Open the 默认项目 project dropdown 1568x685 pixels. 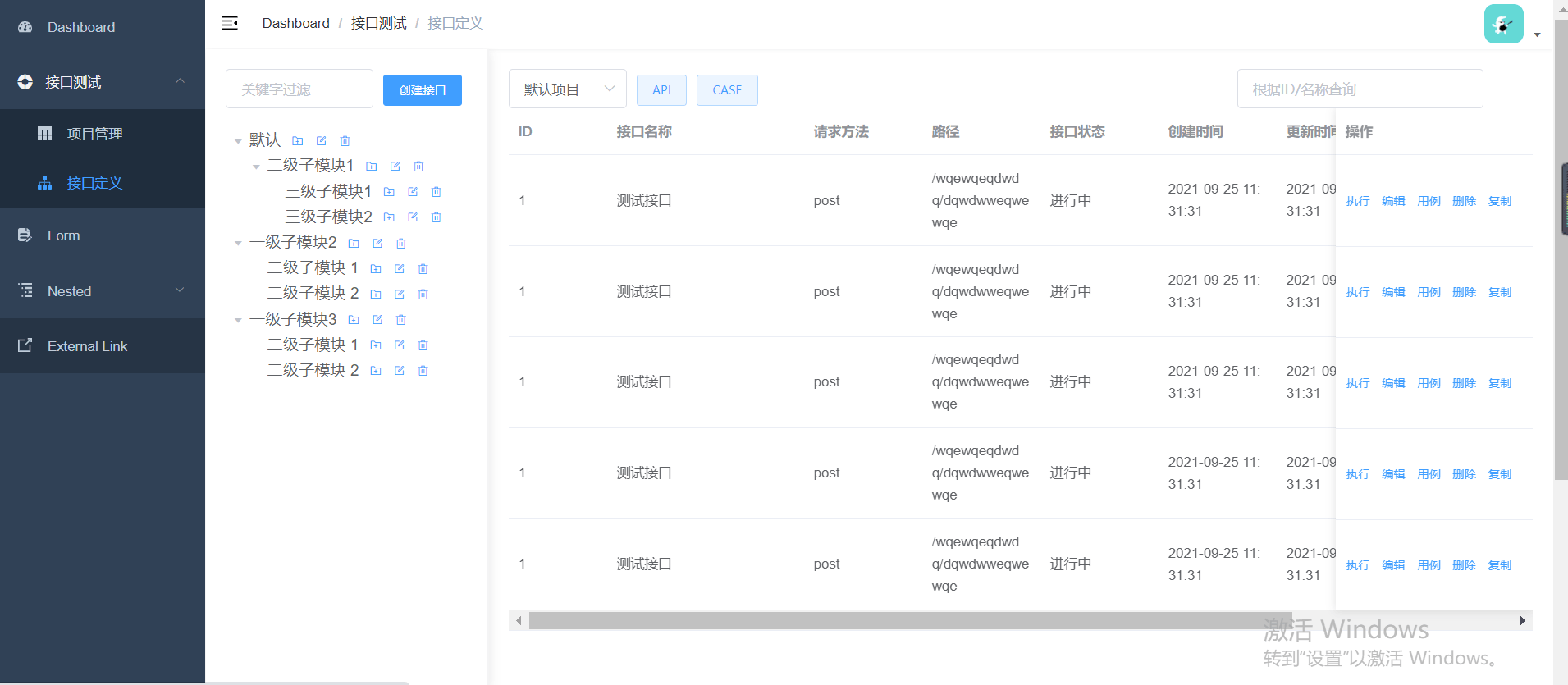click(x=568, y=89)
